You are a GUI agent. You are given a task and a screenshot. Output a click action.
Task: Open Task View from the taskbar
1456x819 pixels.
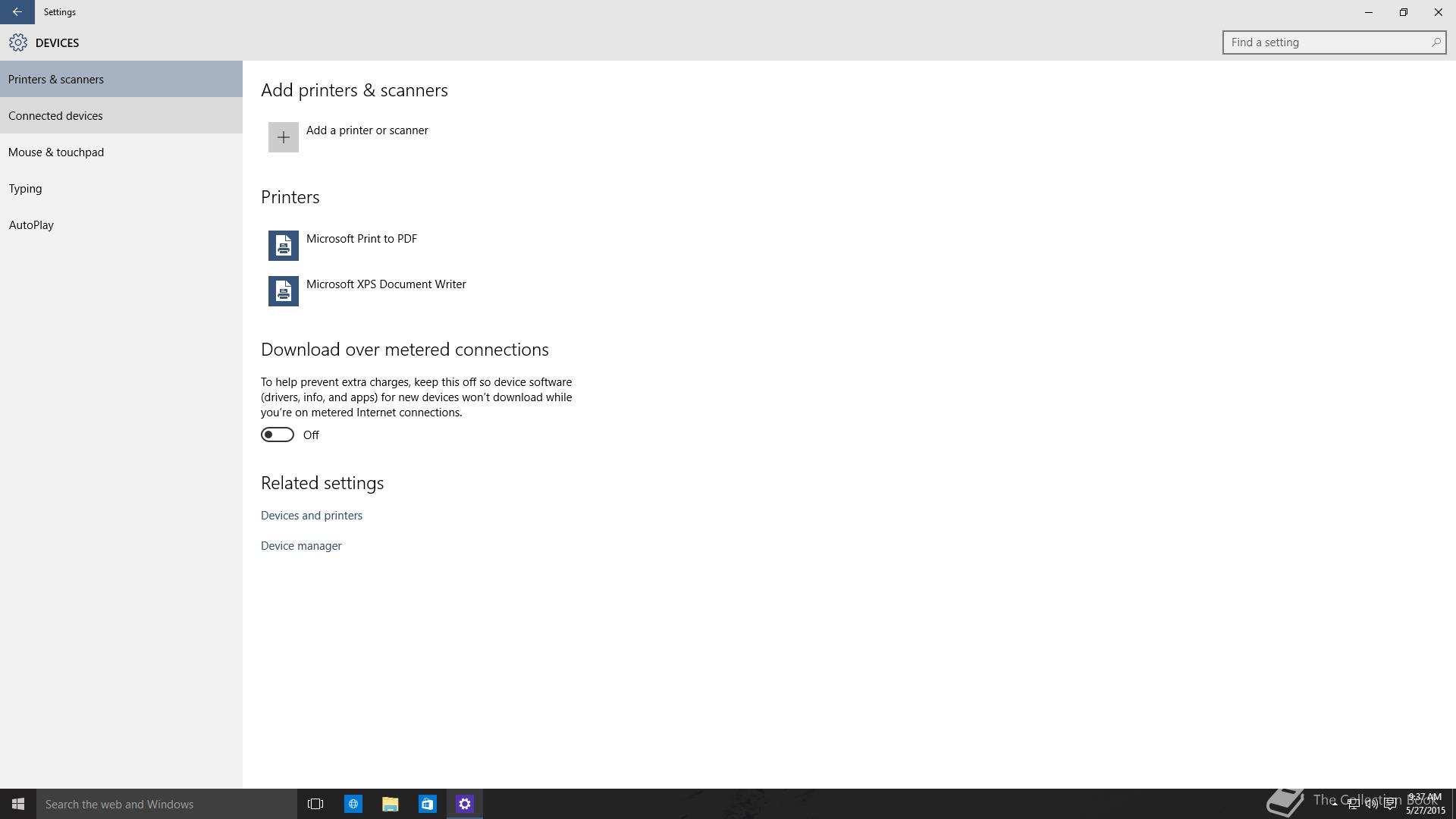[x=315, y=804]
